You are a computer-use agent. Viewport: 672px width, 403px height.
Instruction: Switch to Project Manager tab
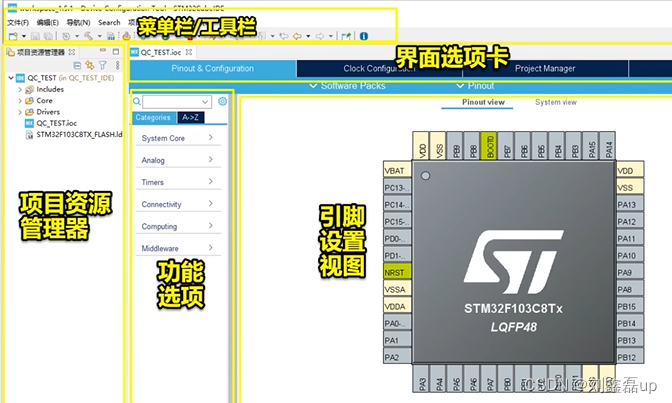coord(545,69)
